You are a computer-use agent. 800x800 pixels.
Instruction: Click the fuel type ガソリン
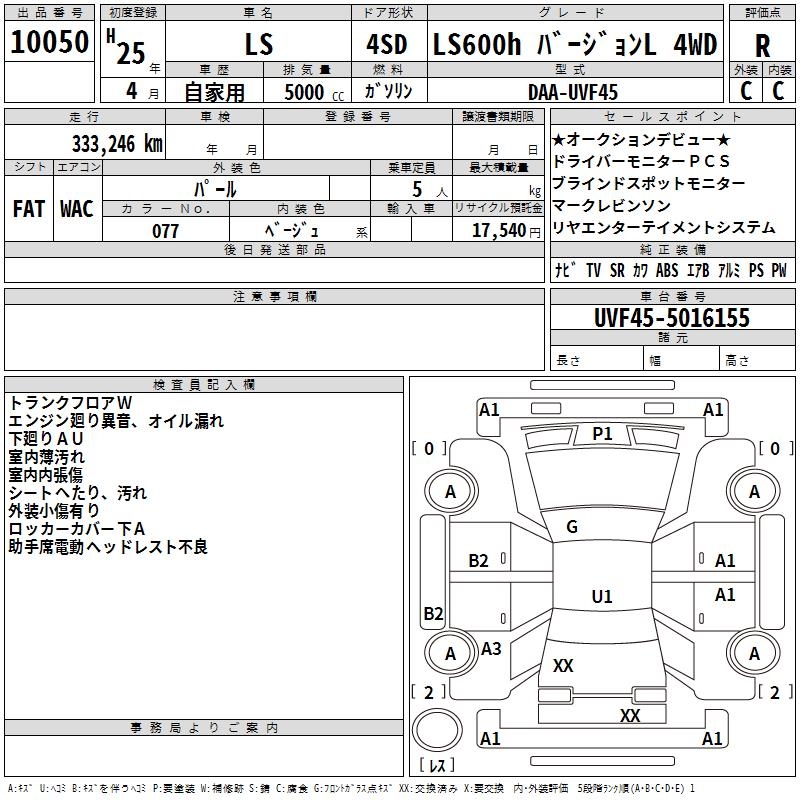(x=388, y=91)
